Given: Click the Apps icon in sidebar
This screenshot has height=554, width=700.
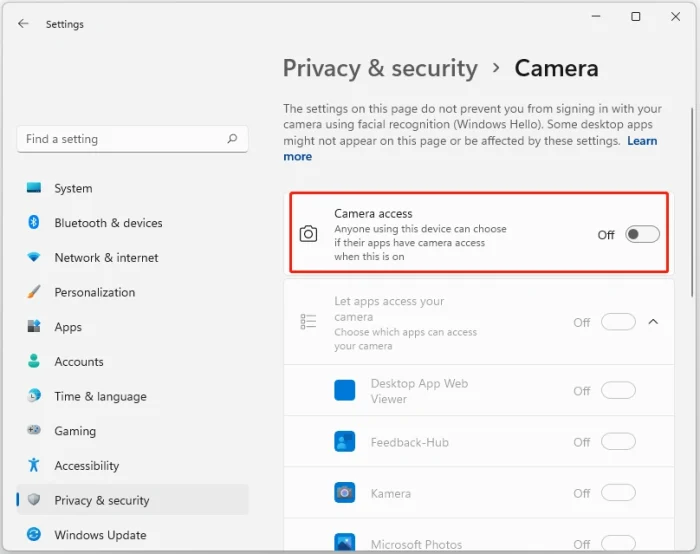Looking at the screenshot, I should tap(34, 326).
